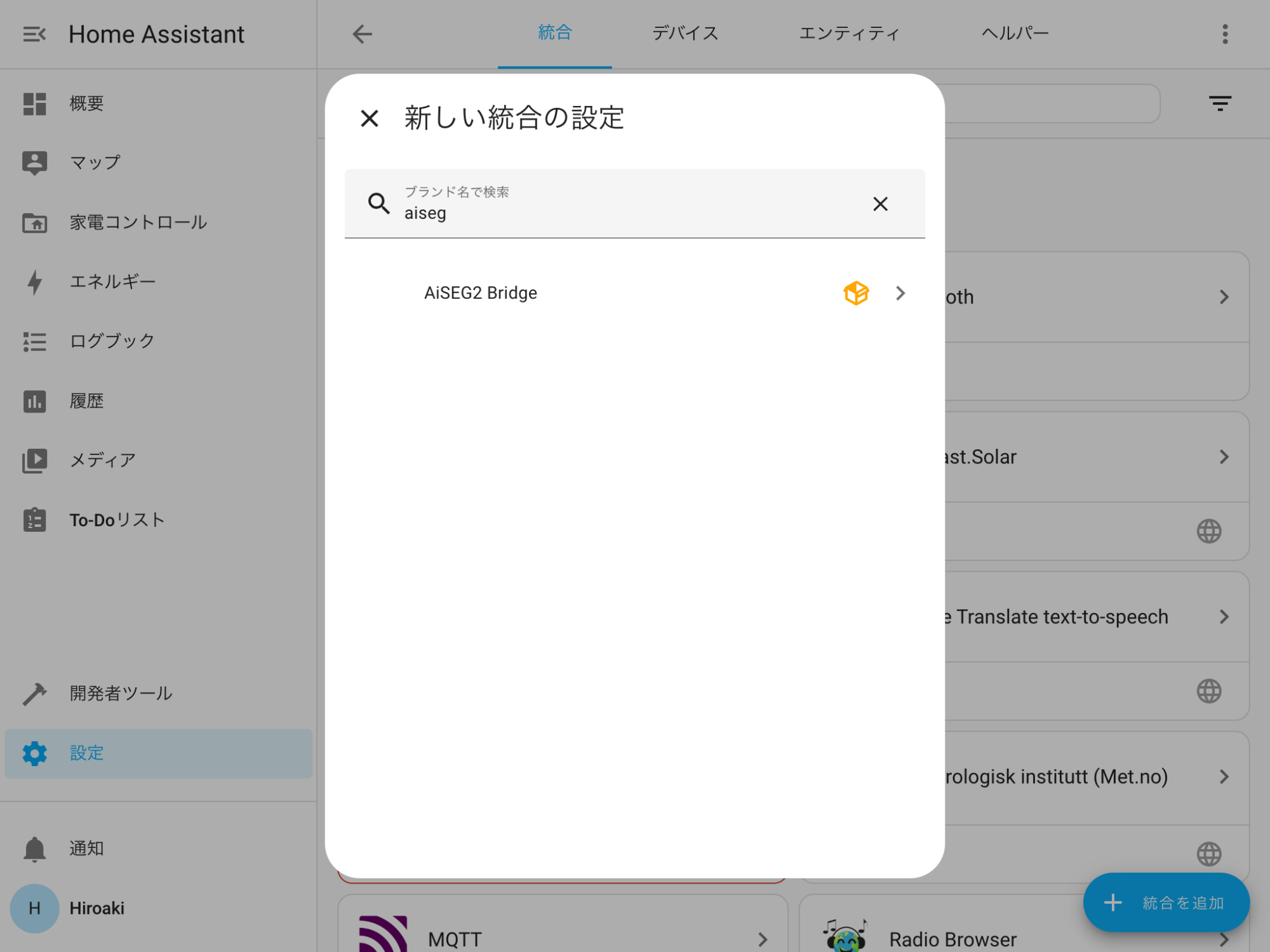
Task: Switch to the エンティティ tab
Action: pyautogui.click(x=849, y=33)
